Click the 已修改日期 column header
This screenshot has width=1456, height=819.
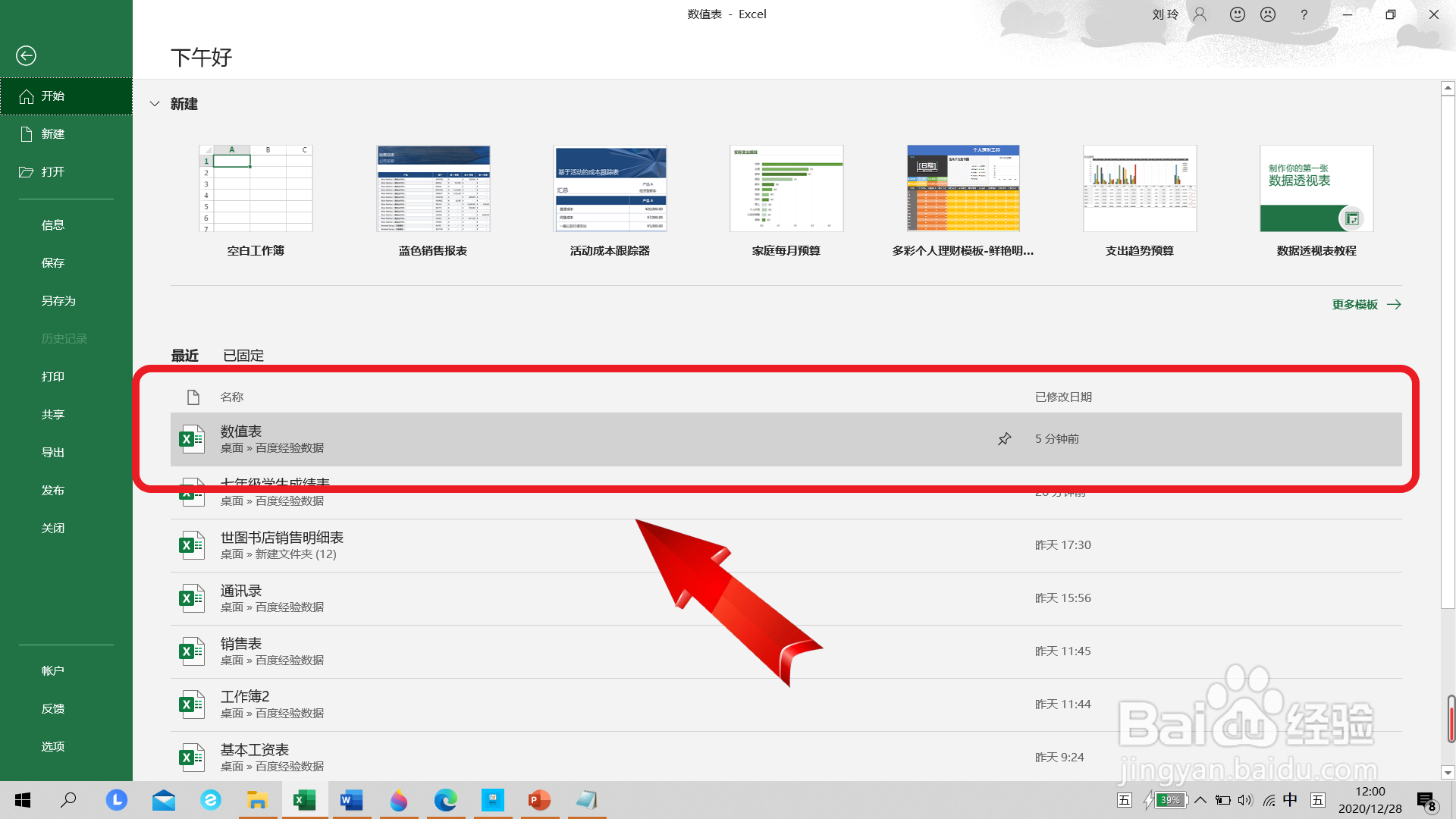(x=1063, y=397)
